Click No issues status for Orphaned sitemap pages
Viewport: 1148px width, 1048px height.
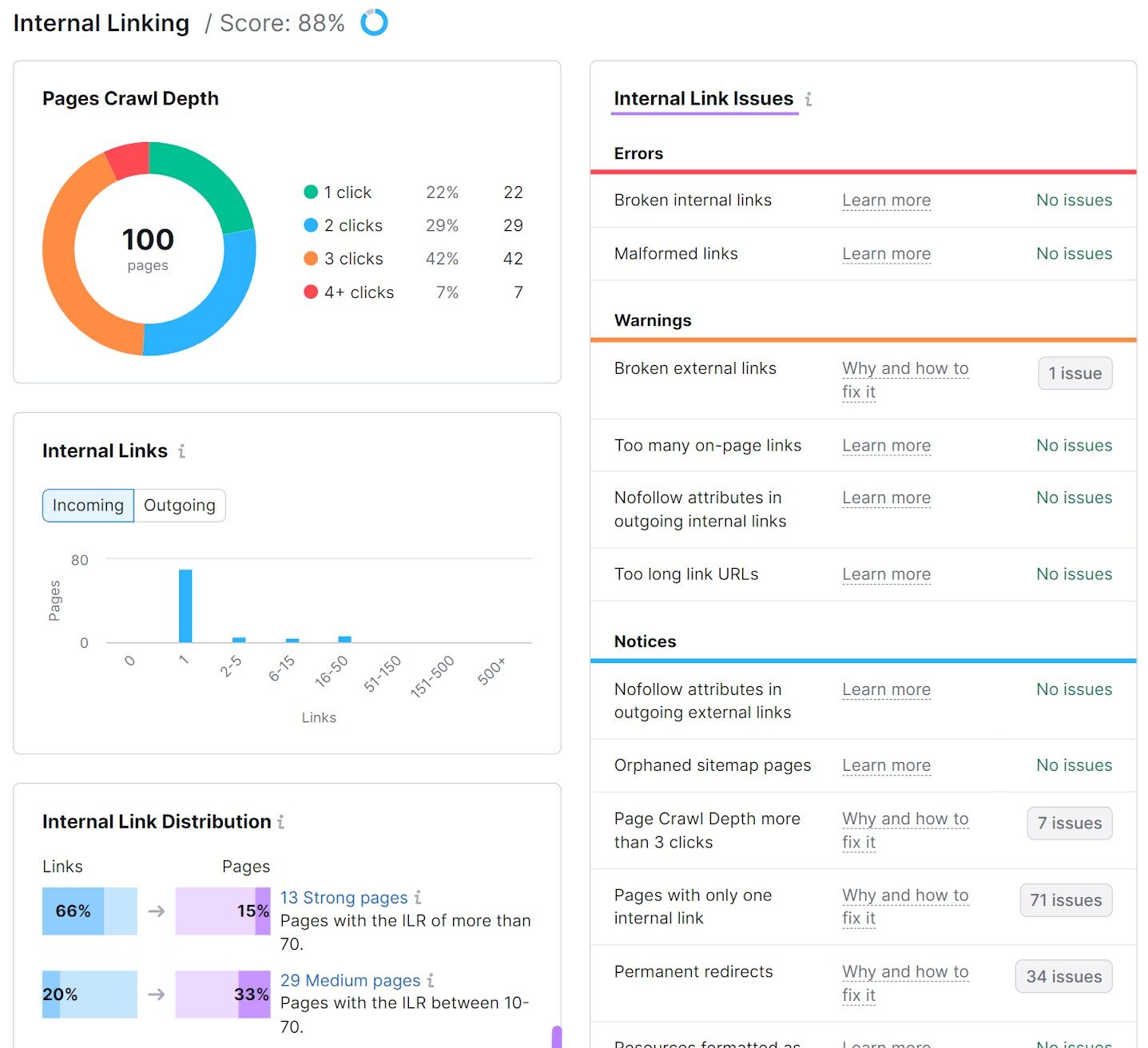(1074, 766)
